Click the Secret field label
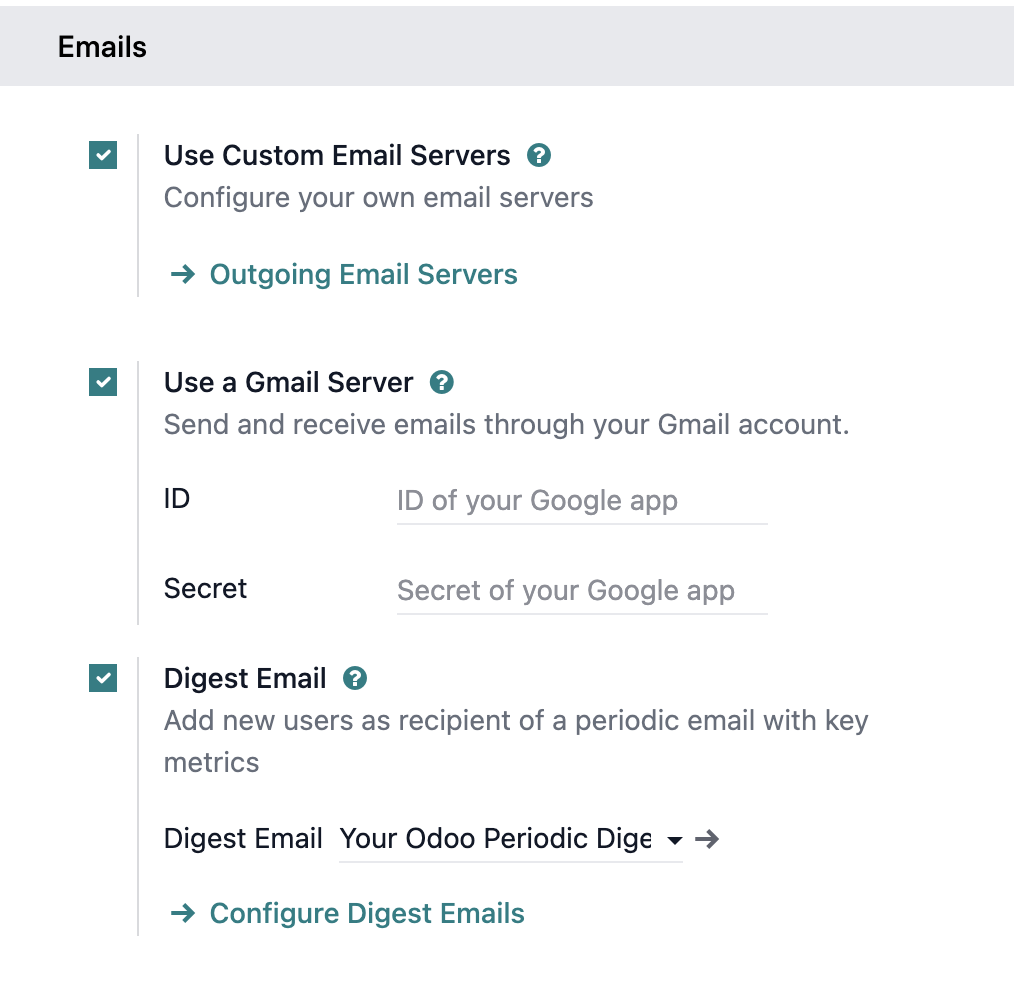 tap(205, 588)
